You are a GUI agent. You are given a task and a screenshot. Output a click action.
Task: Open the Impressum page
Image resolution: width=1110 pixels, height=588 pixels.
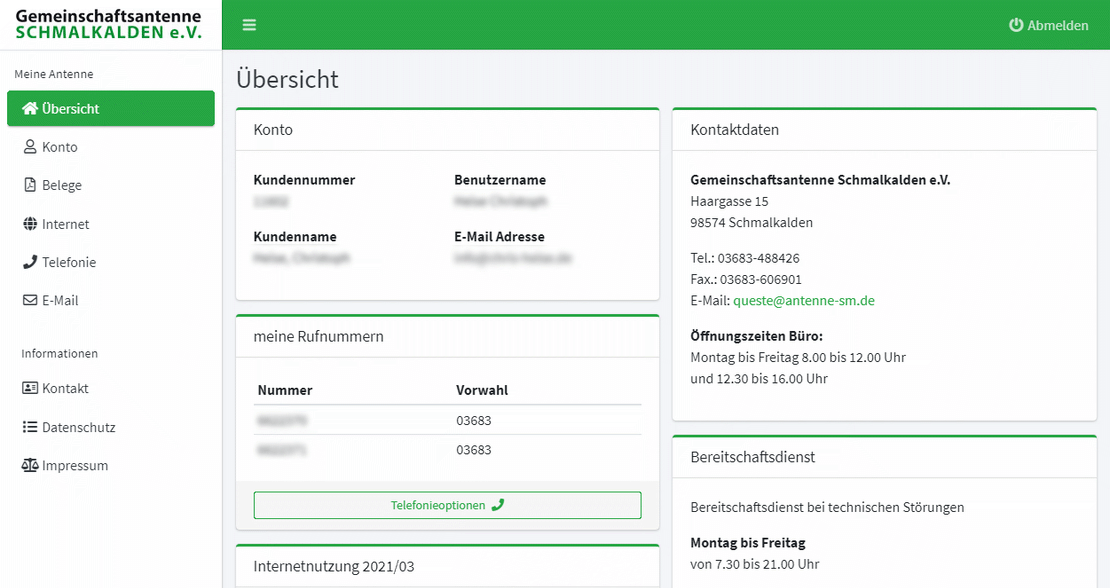(110, 465)
